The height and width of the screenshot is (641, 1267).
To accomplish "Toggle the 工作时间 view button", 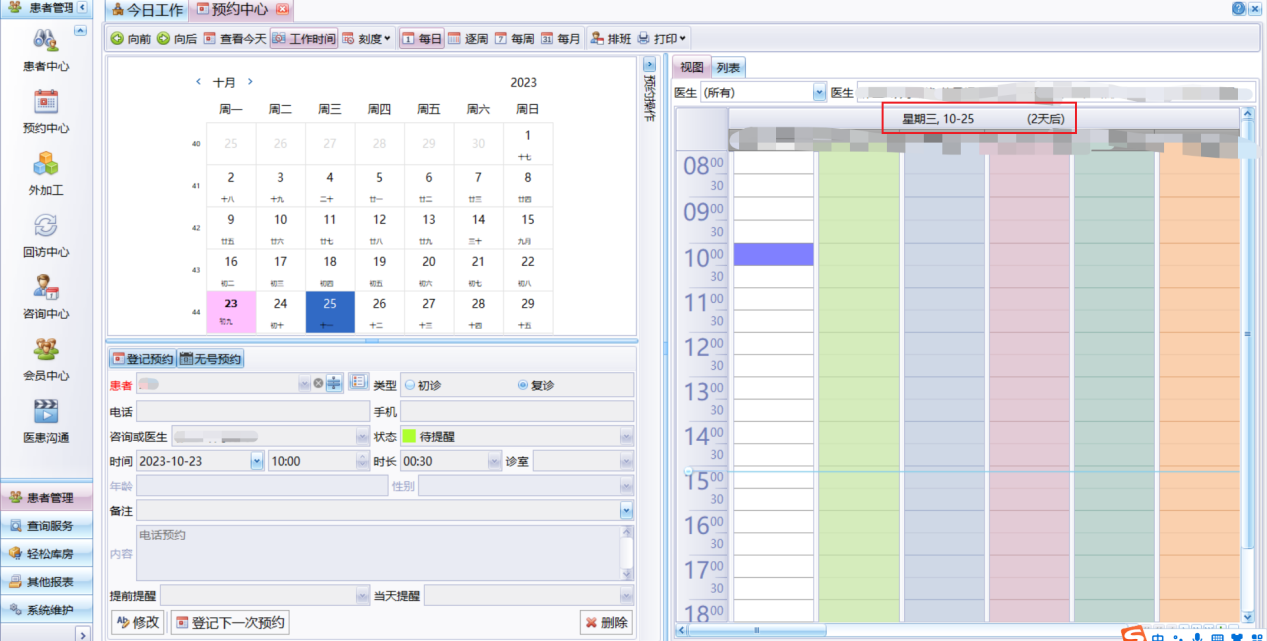I will click(x=303, y=39).
